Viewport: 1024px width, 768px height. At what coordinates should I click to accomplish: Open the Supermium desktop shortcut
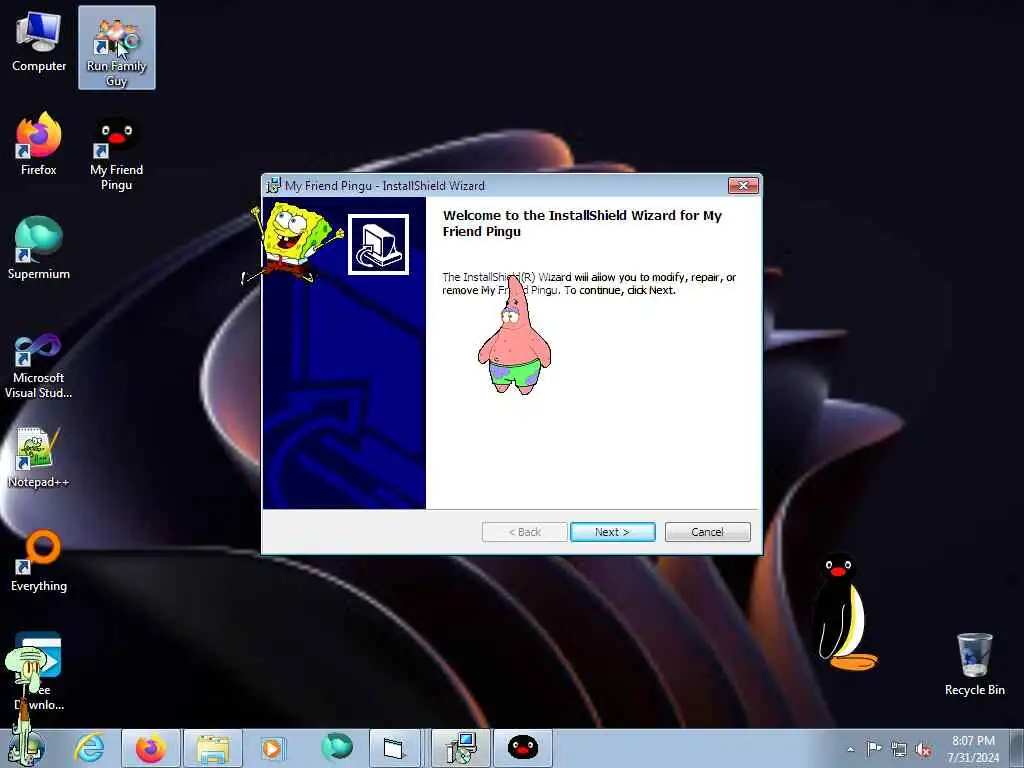point(39,248)
